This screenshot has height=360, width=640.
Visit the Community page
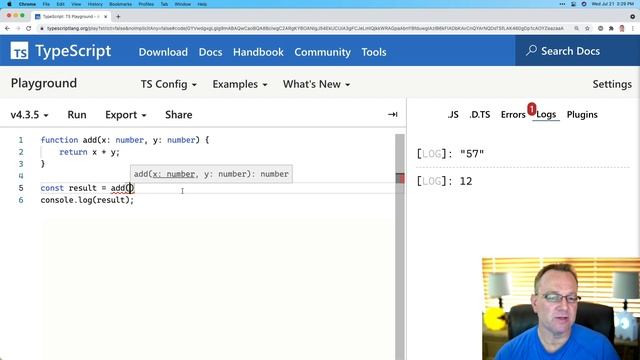point(322,52)
